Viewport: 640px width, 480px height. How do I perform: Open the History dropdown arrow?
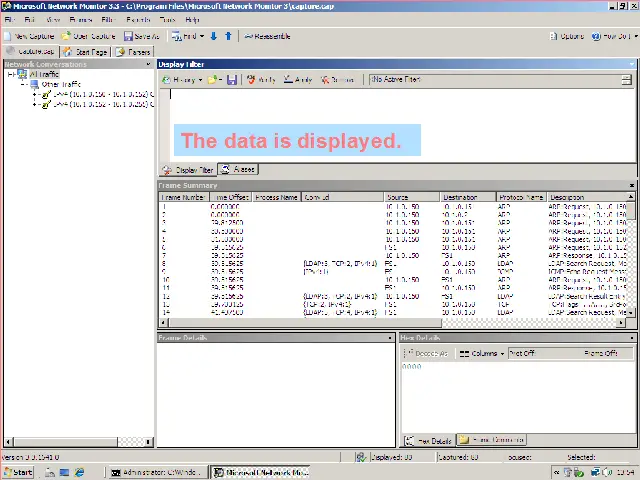pos(200,80)
